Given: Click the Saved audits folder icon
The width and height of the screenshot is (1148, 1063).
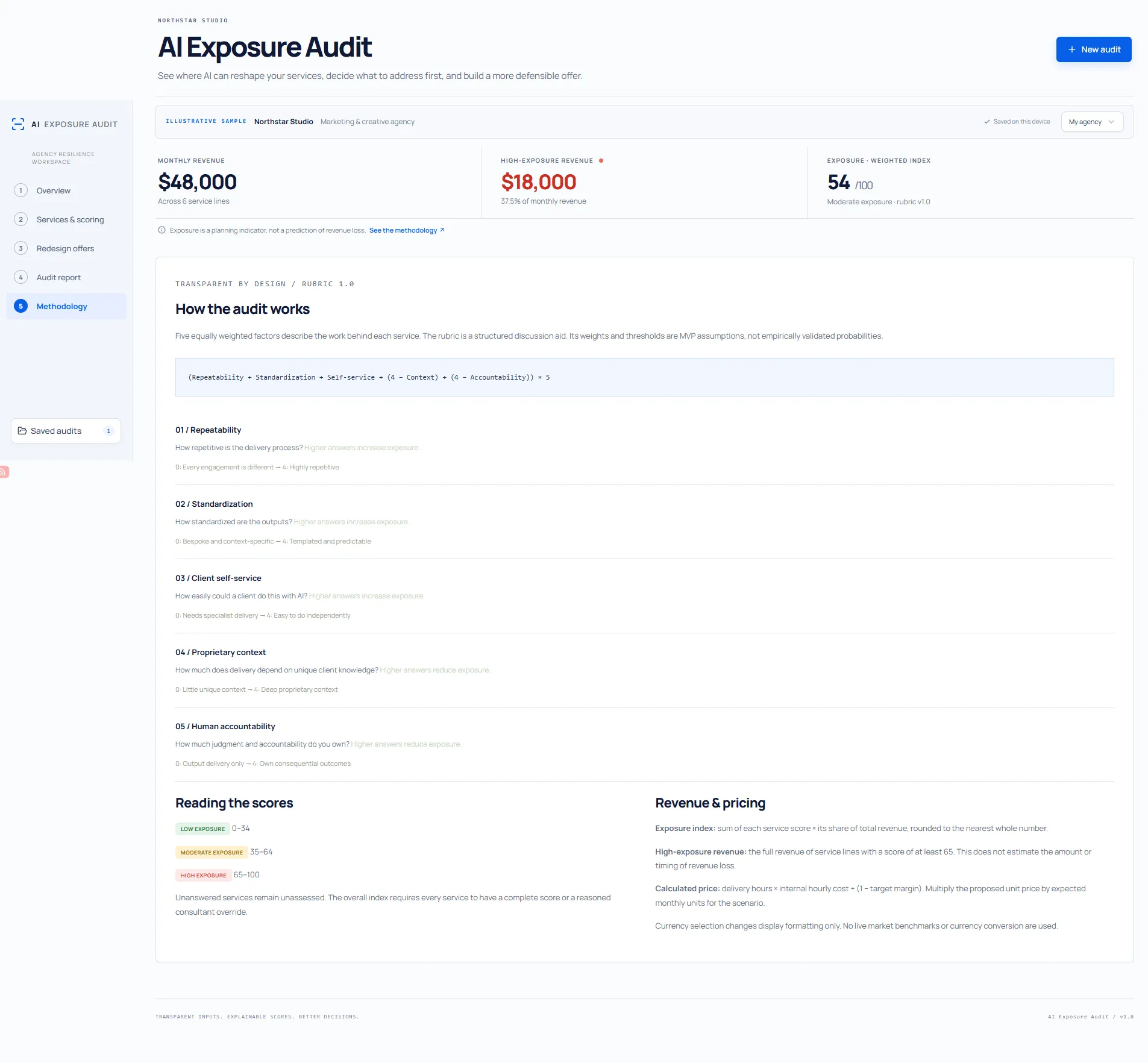Looking at the screenshot, I should (22, 431).
